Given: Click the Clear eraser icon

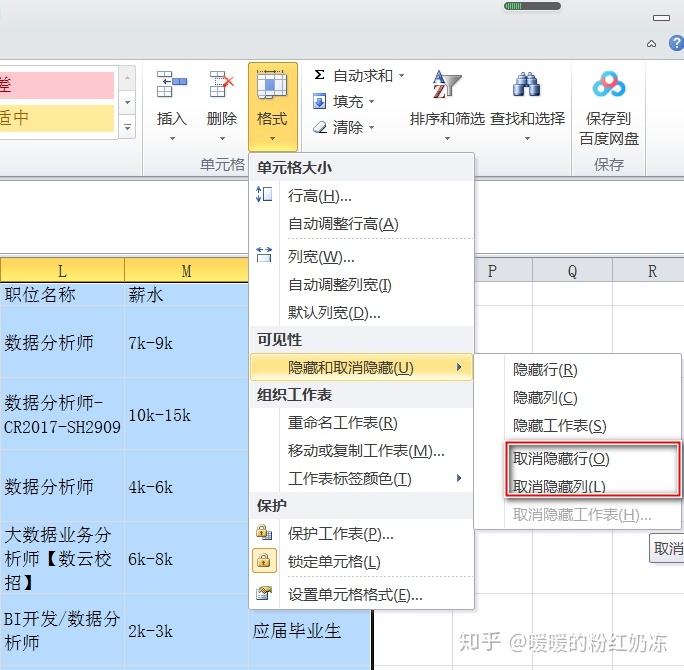Looking at the screenshot, I should 320,127.
